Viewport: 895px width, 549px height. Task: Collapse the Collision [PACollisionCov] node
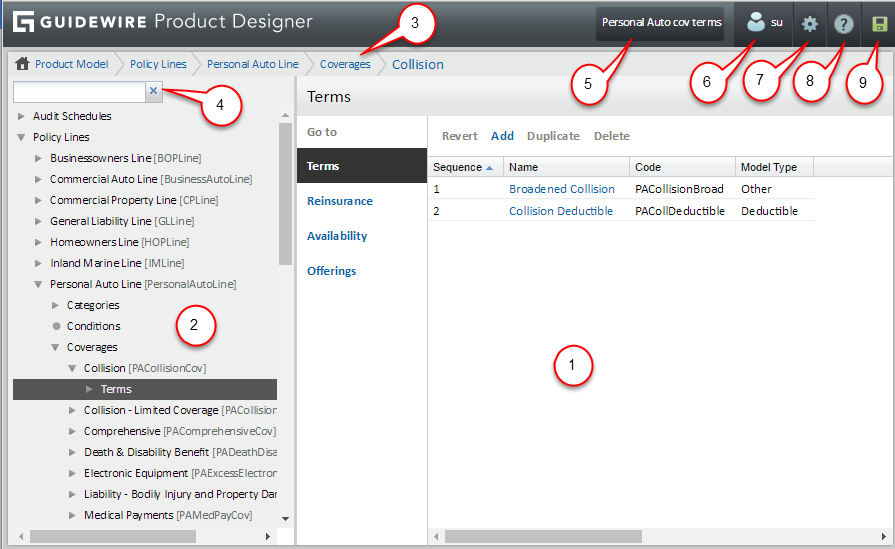72,368
